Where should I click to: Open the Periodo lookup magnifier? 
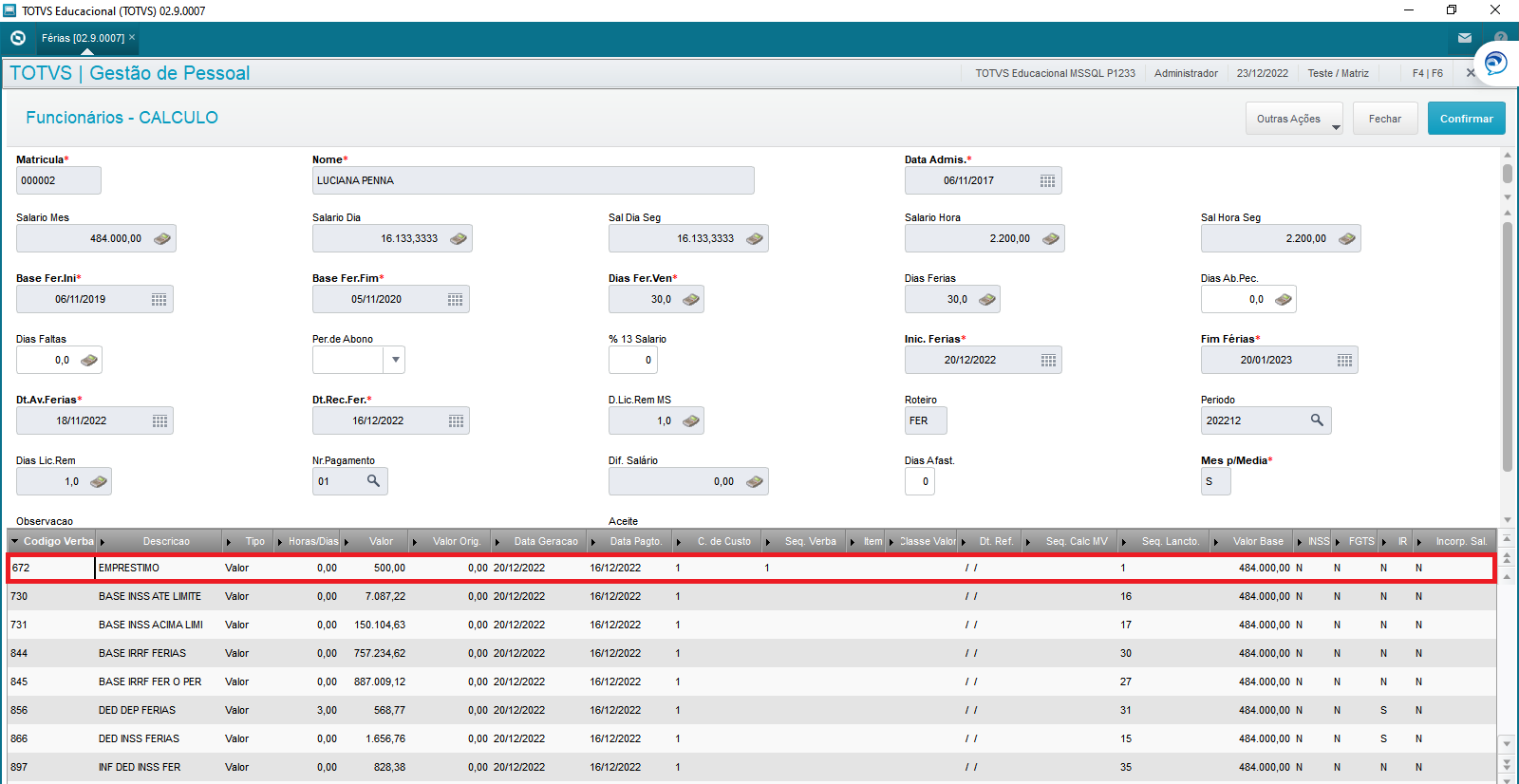click(1318, 420)
